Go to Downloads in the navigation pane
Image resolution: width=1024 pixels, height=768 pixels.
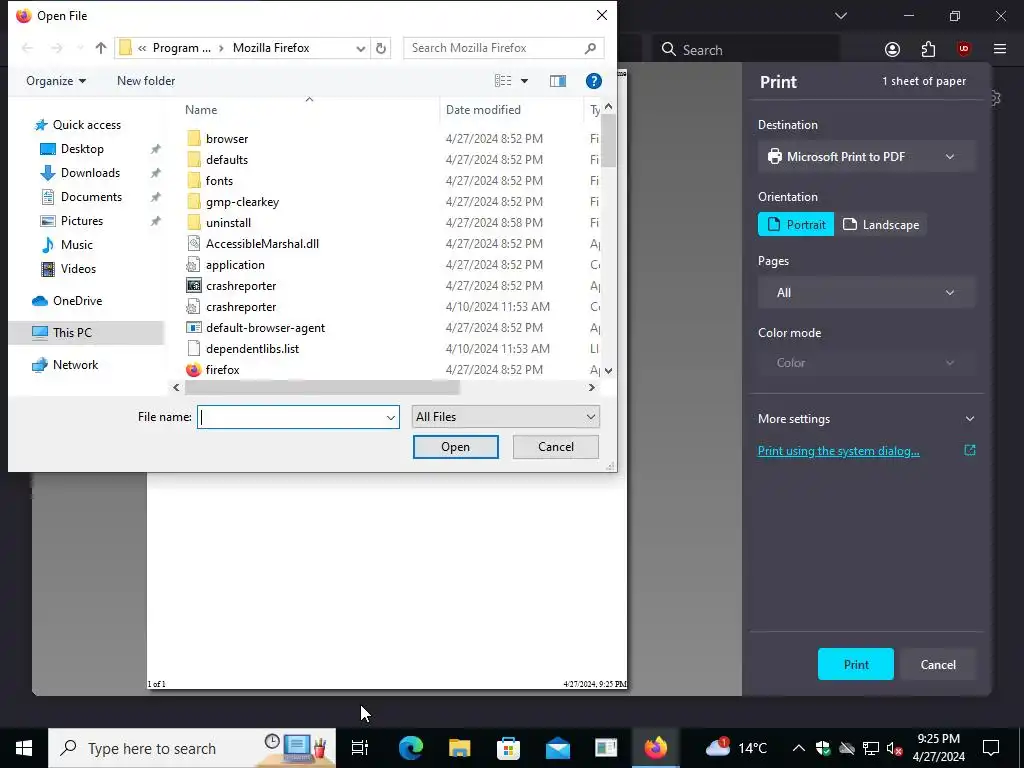pos(90,173)
